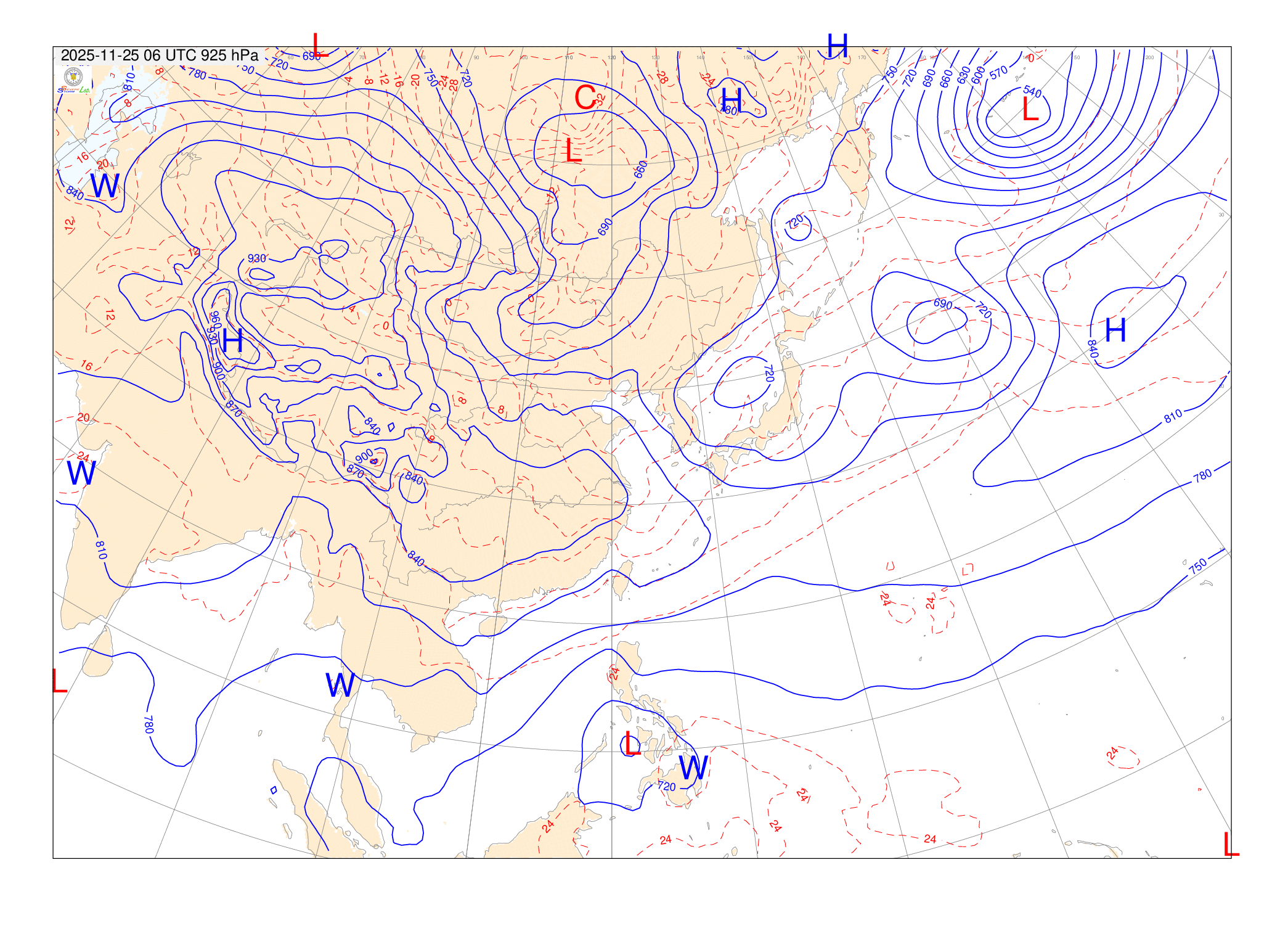Click the blue W on Malay Peninsula
Screen dimensions: 1288x931
[340, 685]
